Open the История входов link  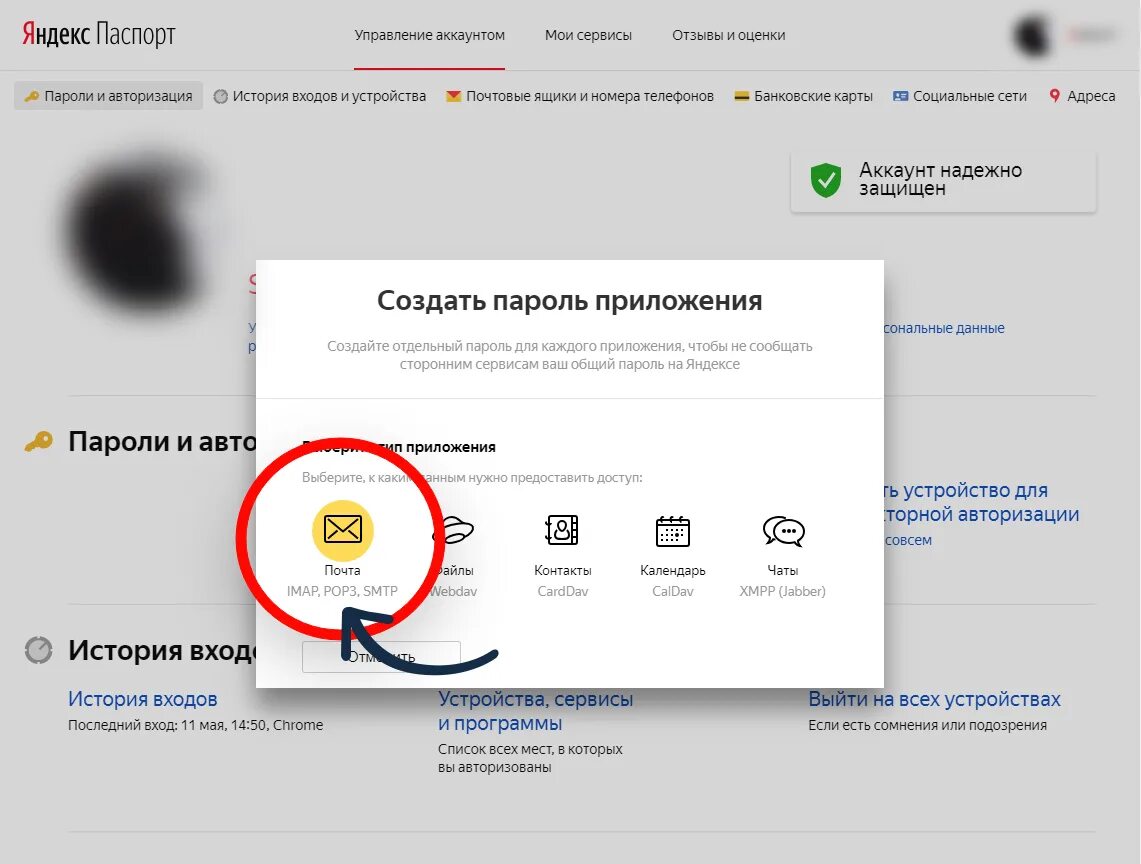point(143,699)
